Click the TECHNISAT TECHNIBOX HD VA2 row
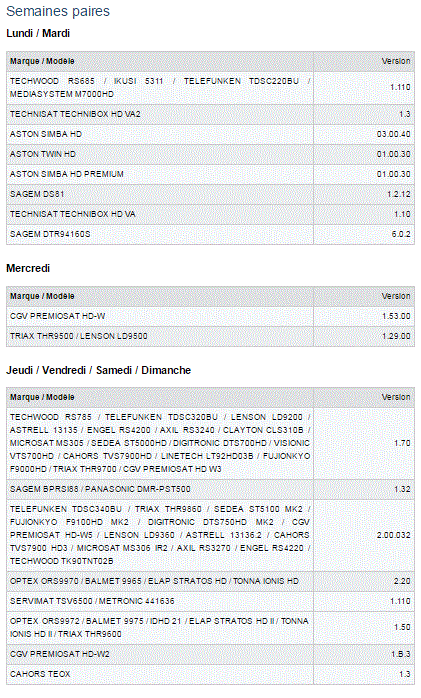This screenshot has height=698, width=421. (x=210, y=114)
